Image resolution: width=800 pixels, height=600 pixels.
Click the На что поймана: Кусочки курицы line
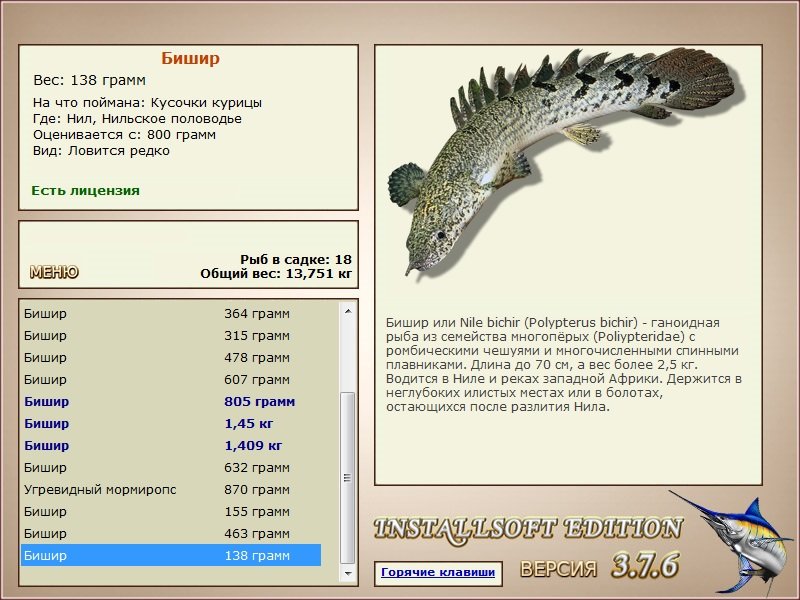coord(147,103)
